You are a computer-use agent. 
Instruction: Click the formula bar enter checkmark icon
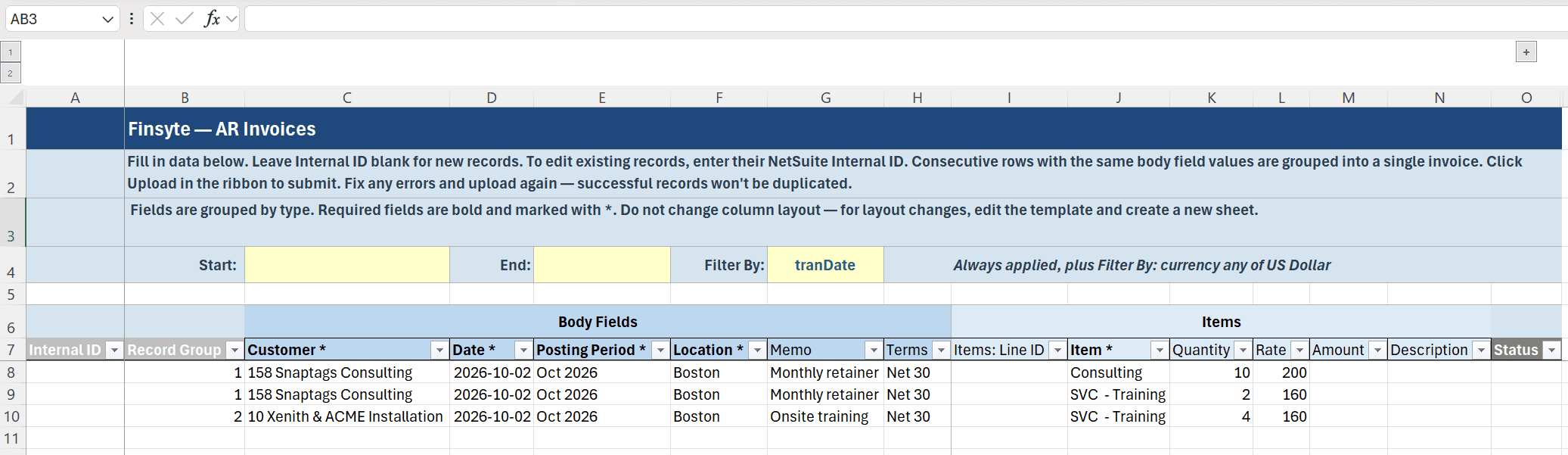click(x=184, y=19)
